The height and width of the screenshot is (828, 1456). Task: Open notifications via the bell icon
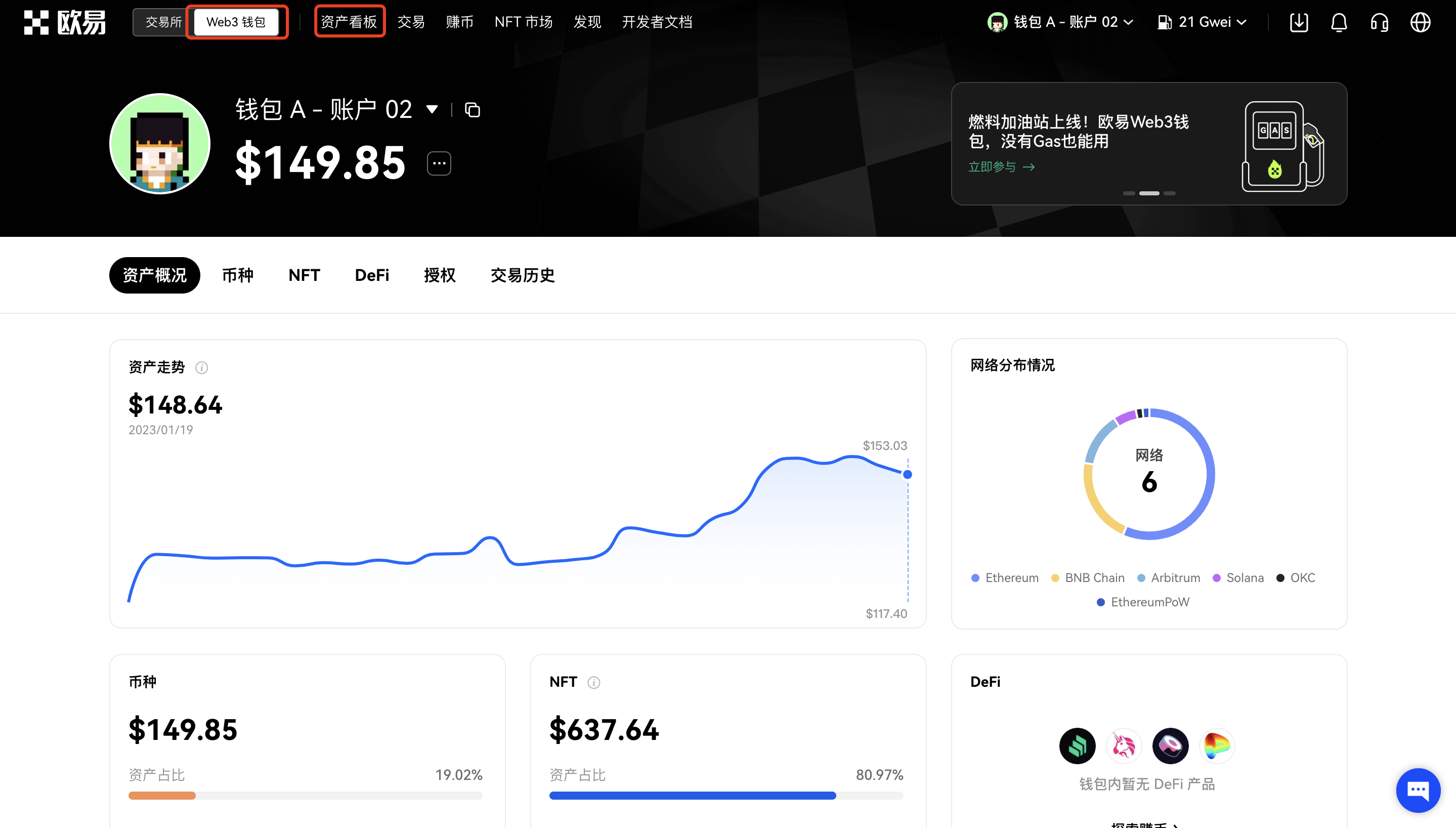coord(1339,22)
